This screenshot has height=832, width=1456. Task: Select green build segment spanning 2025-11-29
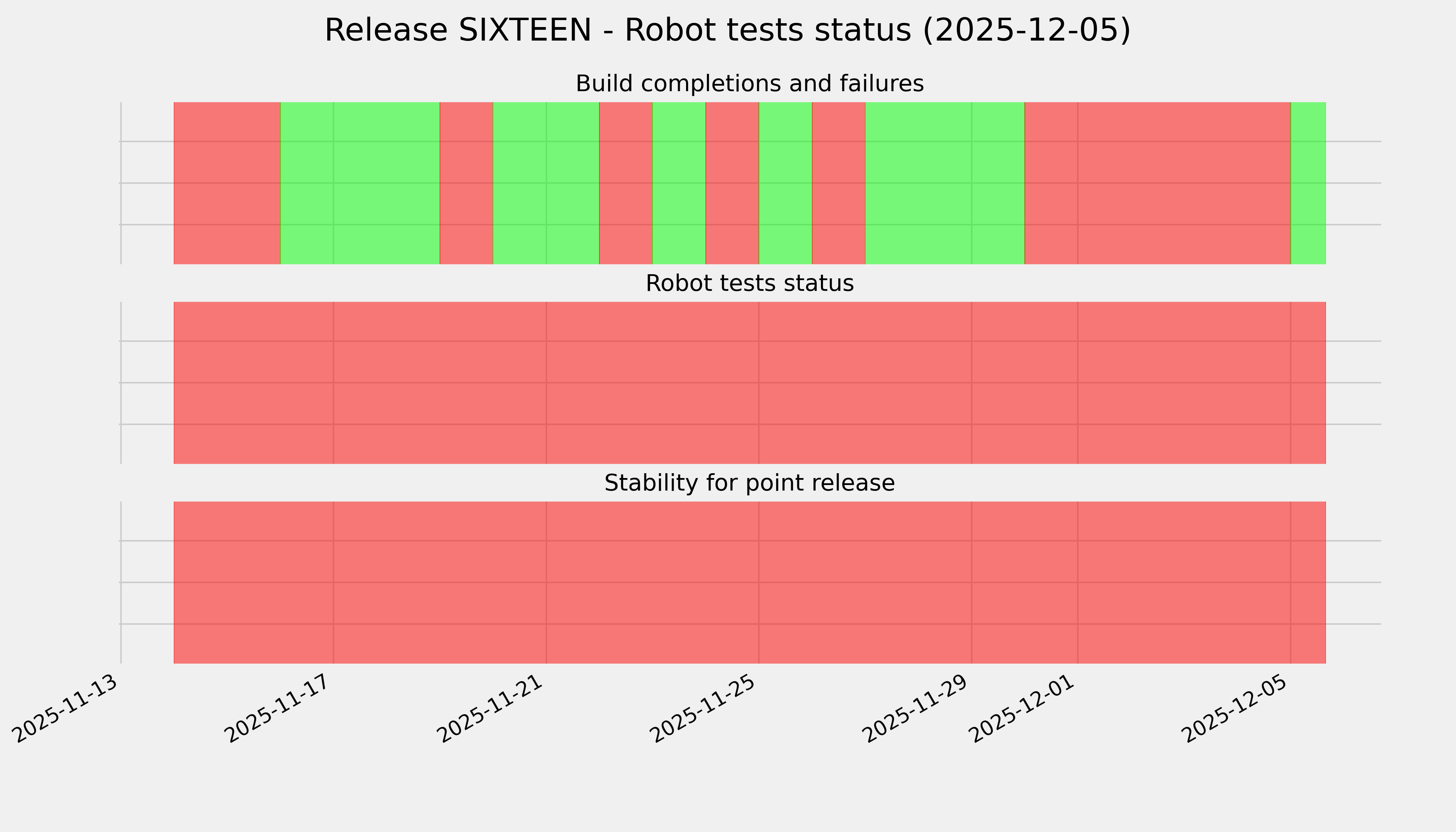pyautogui.click(x=945, y=183)
